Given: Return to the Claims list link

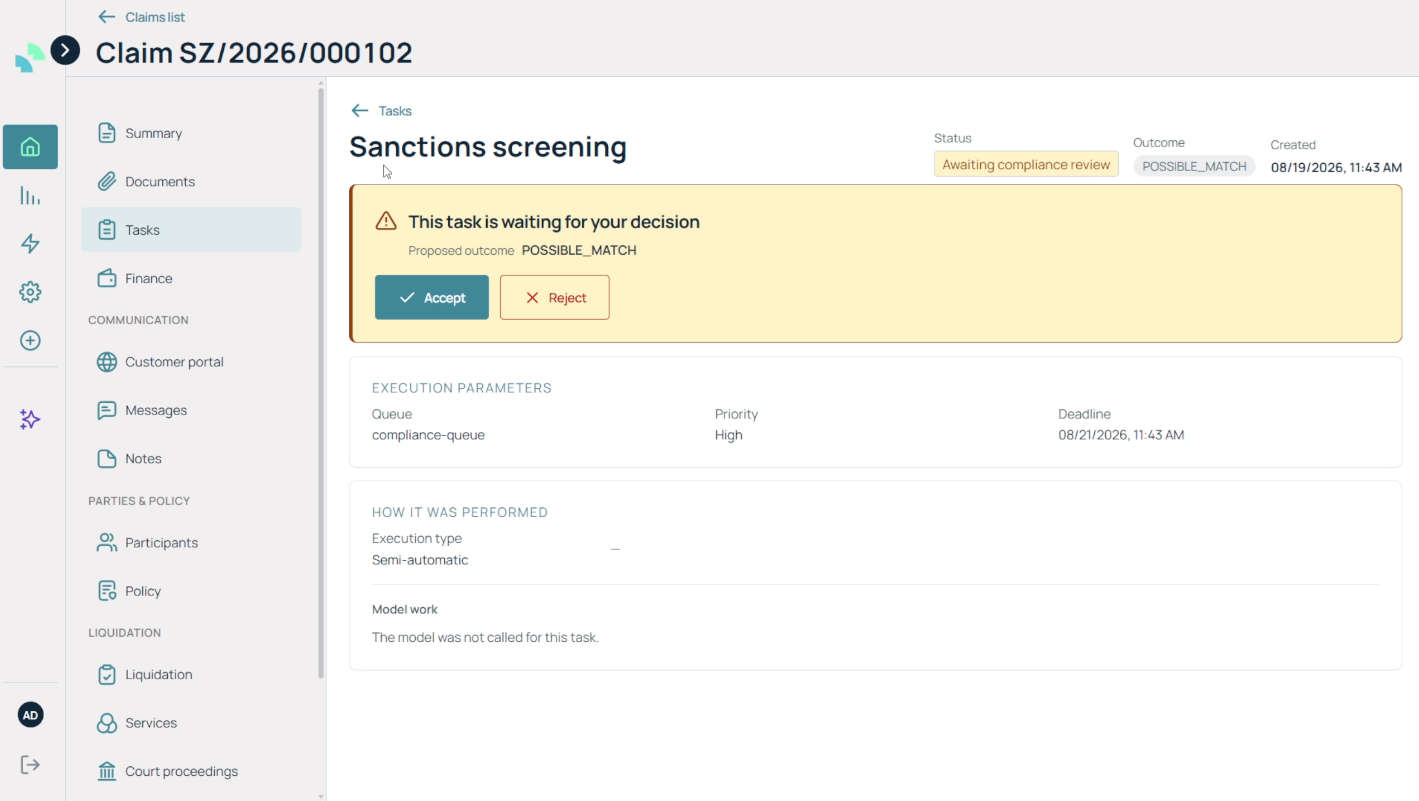Looking at the screenshot, I should [x=155, y=17].
